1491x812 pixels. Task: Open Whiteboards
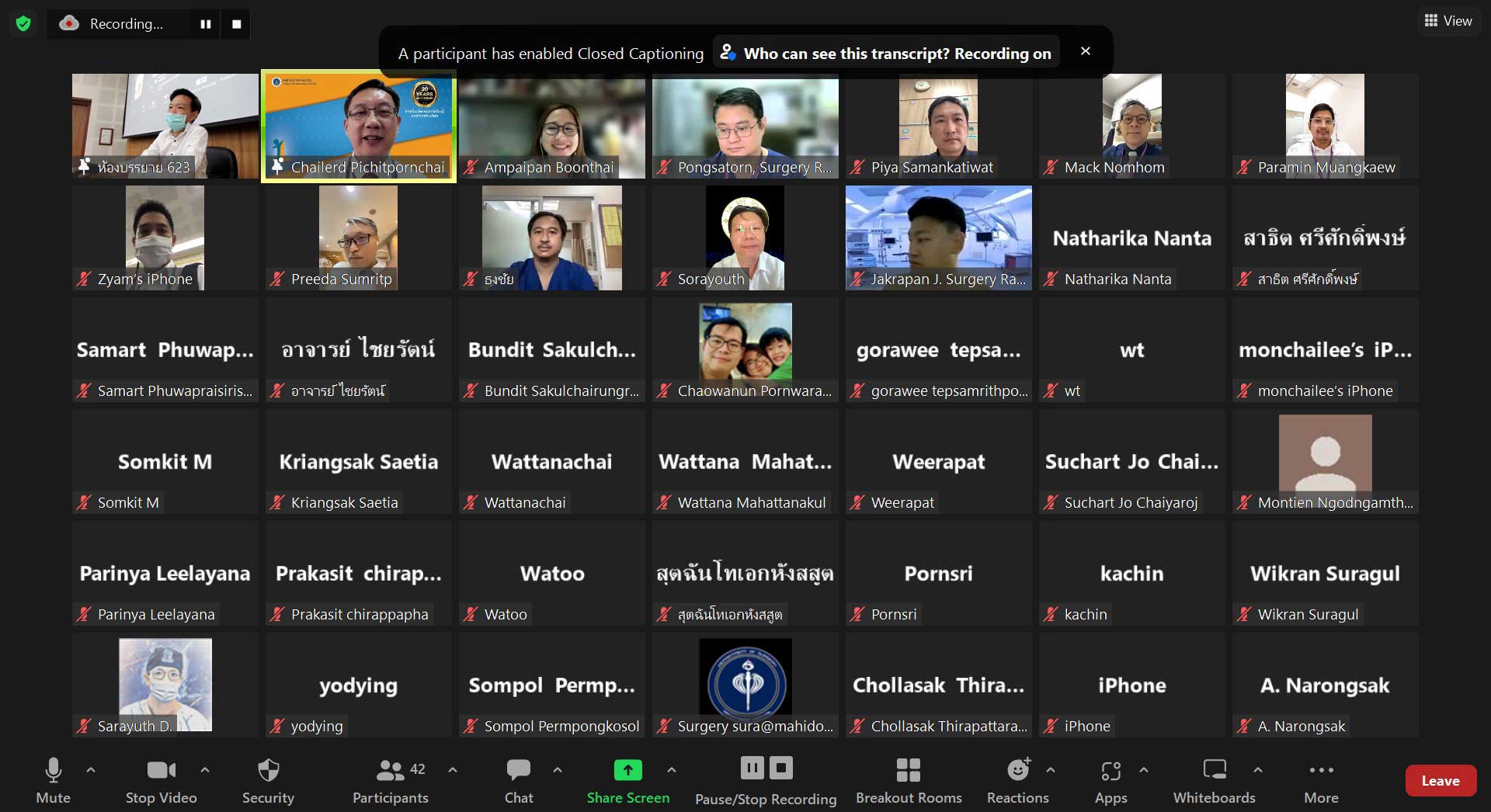point(1214,779)
